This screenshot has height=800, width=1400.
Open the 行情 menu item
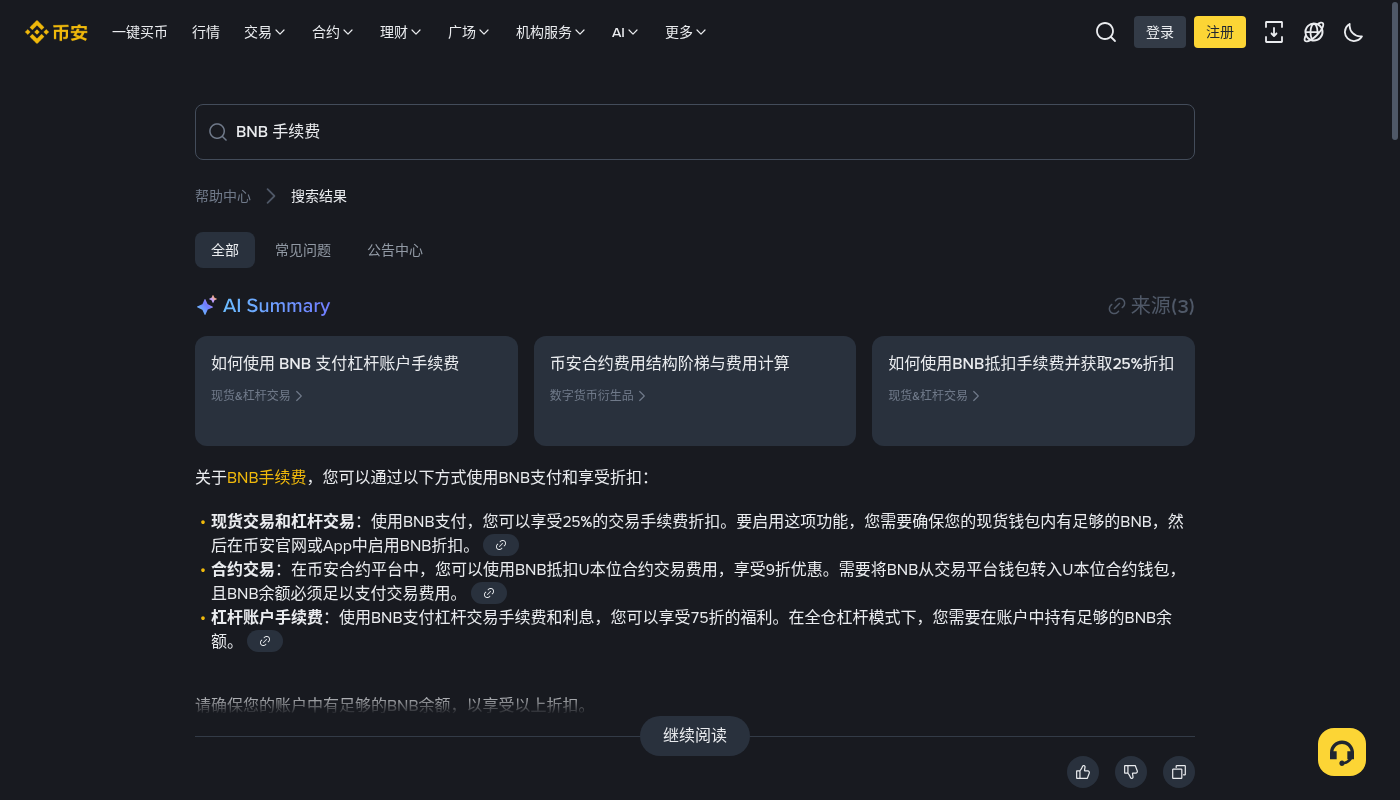(x=206, y=32)
